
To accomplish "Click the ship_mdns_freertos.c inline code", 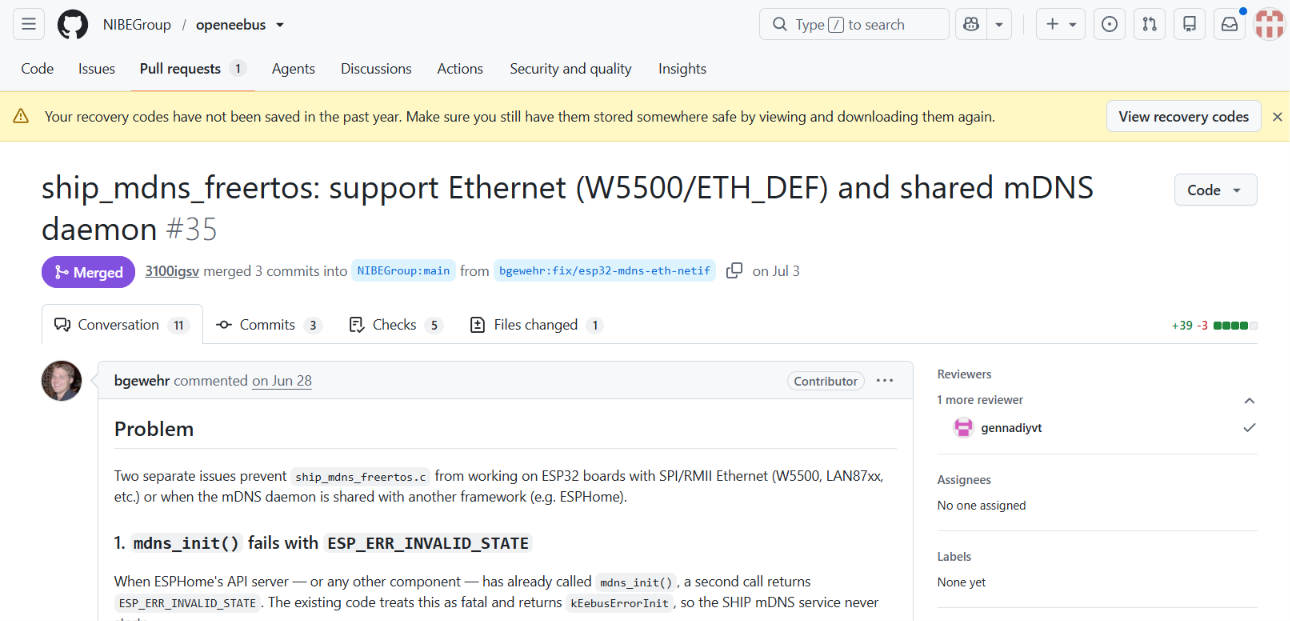I will [361, 477].
